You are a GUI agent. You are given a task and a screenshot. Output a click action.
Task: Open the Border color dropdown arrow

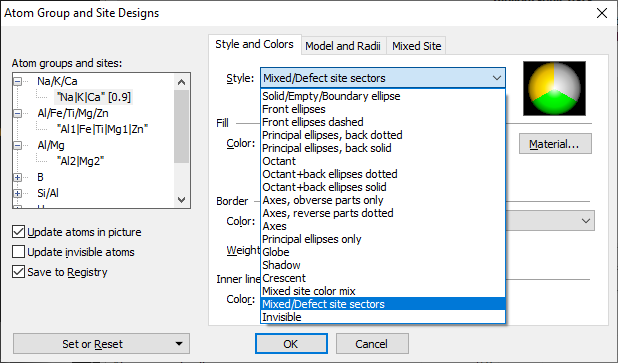pos(586,221)
